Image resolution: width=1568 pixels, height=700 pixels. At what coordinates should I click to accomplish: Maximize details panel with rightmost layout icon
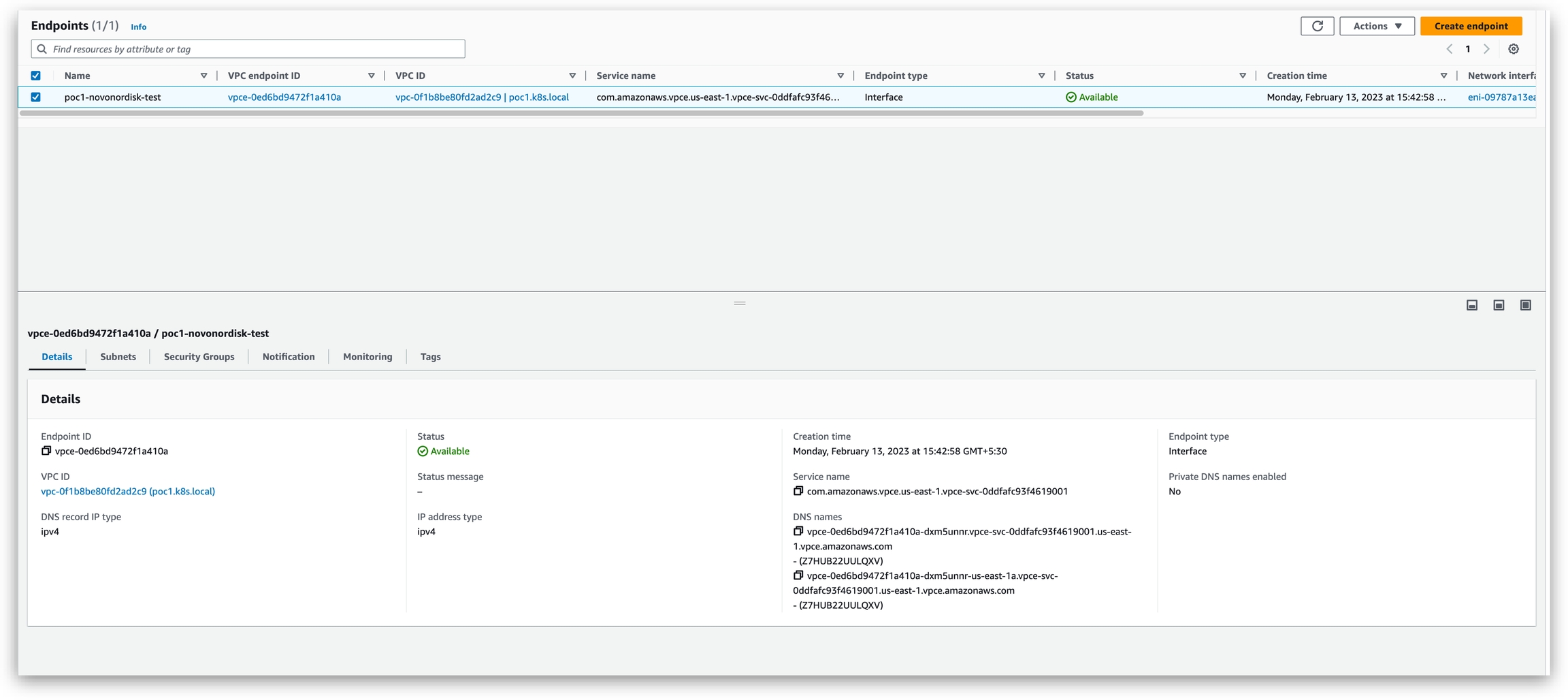(1526, 305)
